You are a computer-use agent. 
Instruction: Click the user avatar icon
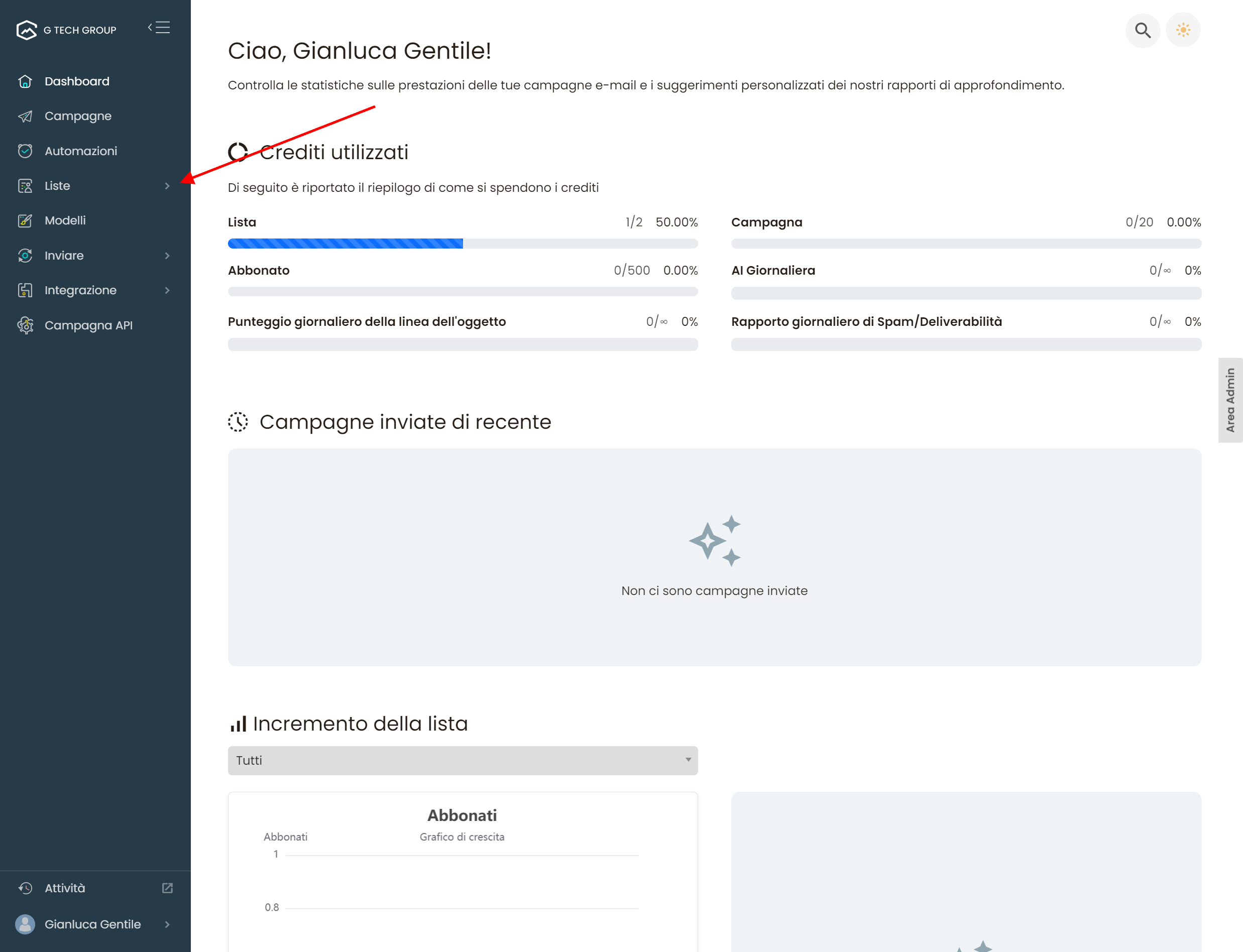click(25, 924)
